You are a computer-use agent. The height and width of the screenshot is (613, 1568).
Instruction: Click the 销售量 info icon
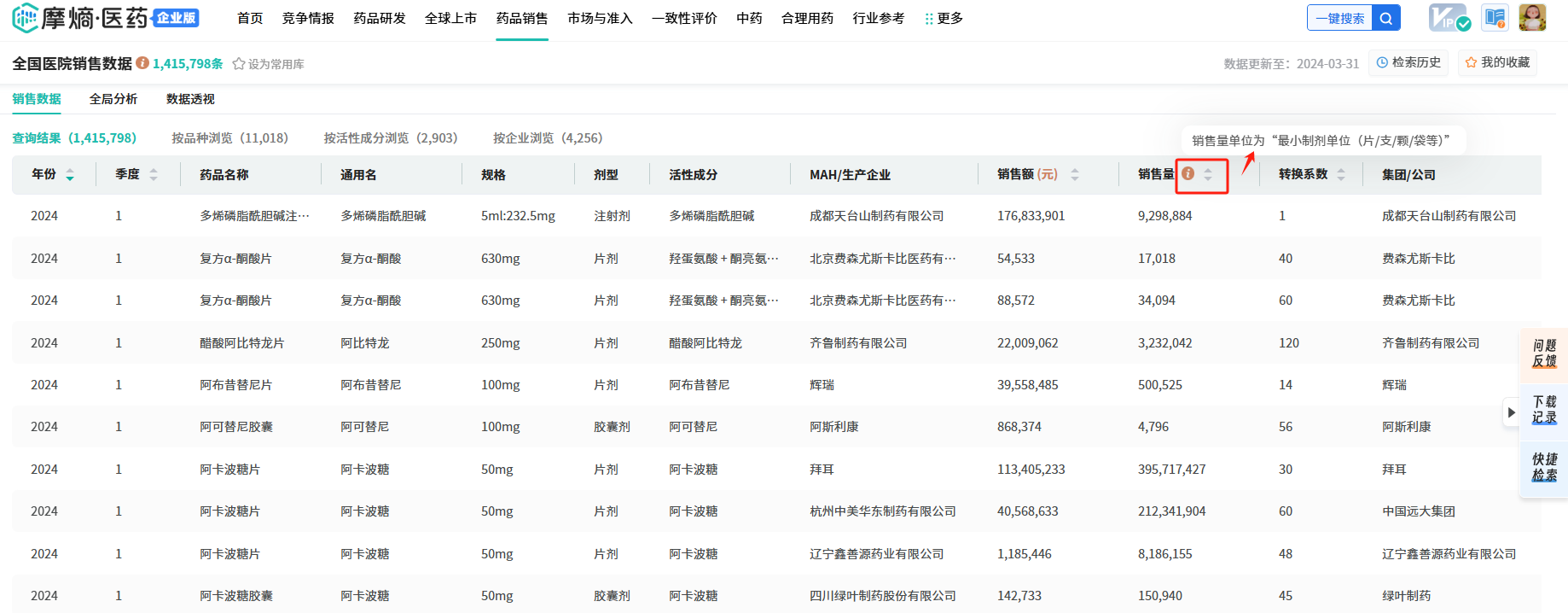tap(1188, 174)
